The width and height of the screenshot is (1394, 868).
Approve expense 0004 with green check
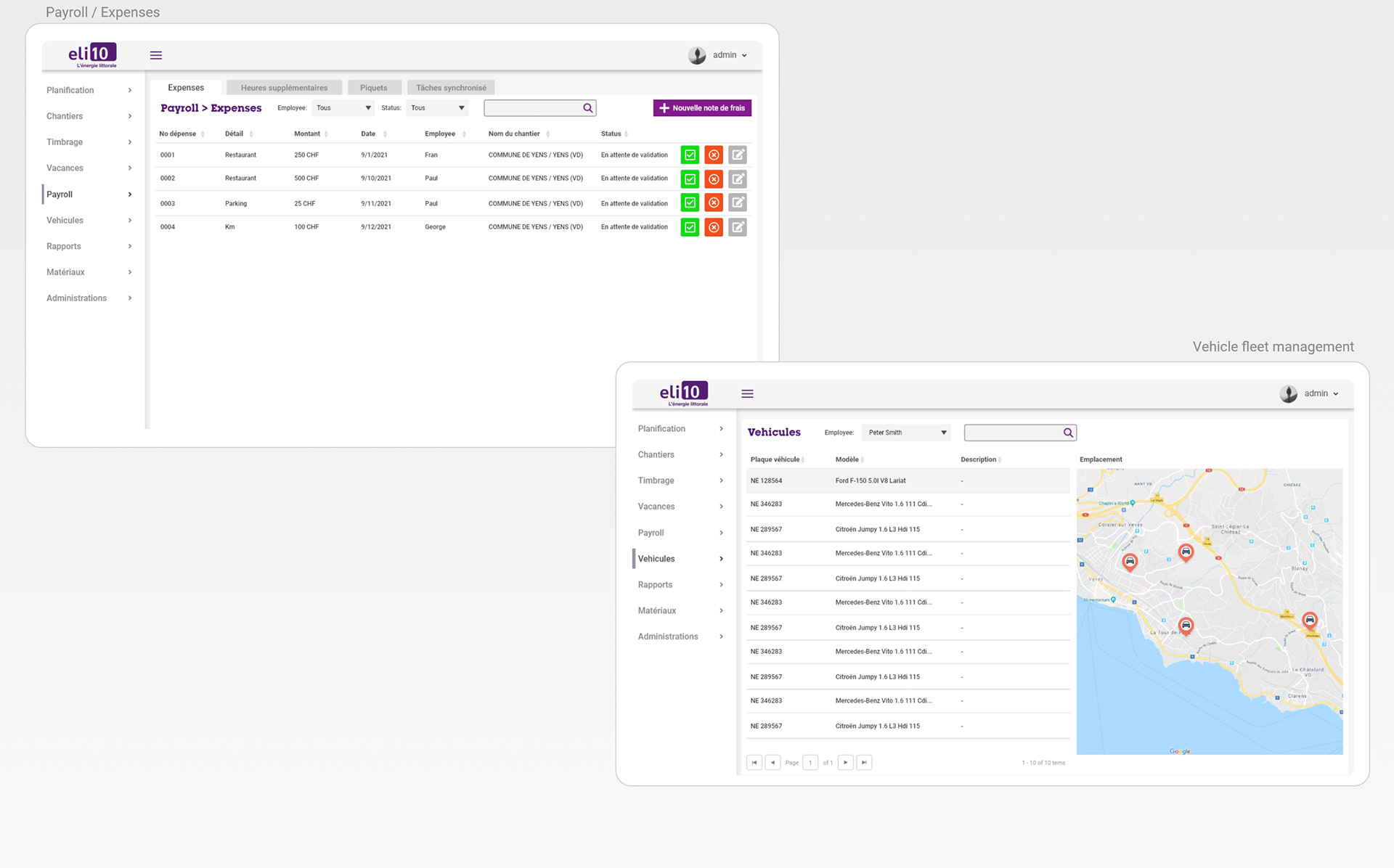690,227
